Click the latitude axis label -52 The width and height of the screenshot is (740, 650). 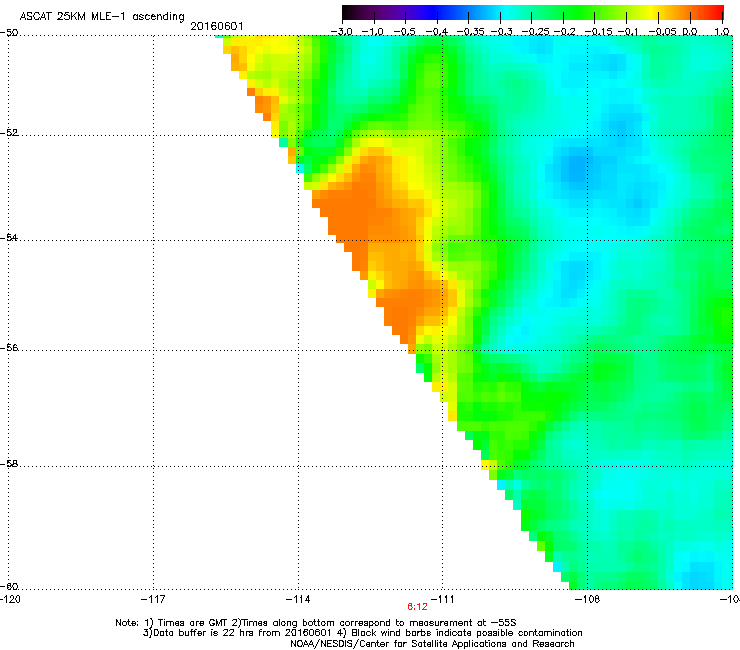click(x=9, y=133)
